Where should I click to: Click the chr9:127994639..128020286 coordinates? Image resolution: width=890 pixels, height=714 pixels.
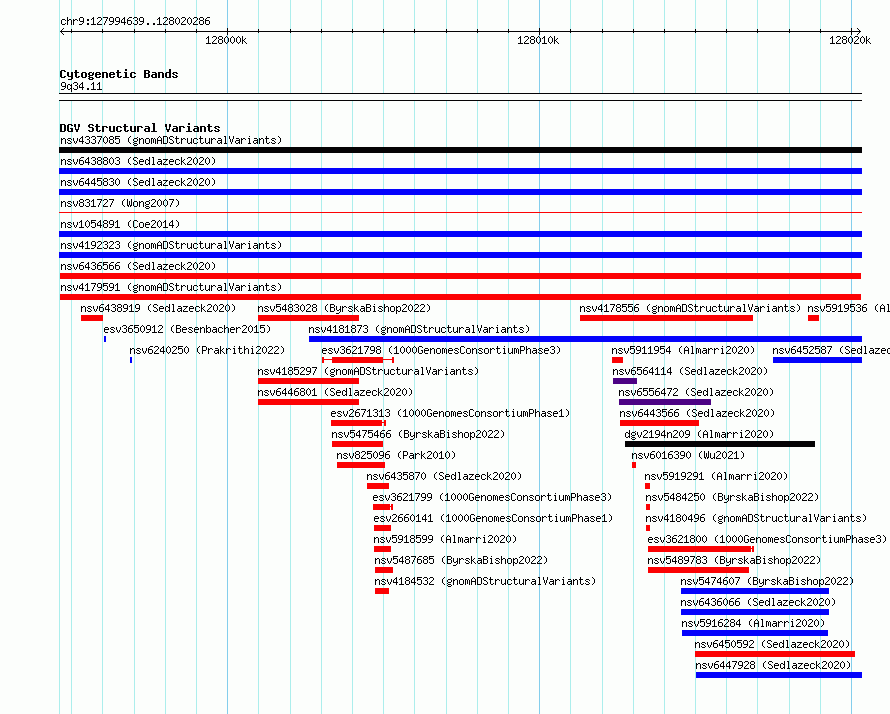[x=135, y=21]
